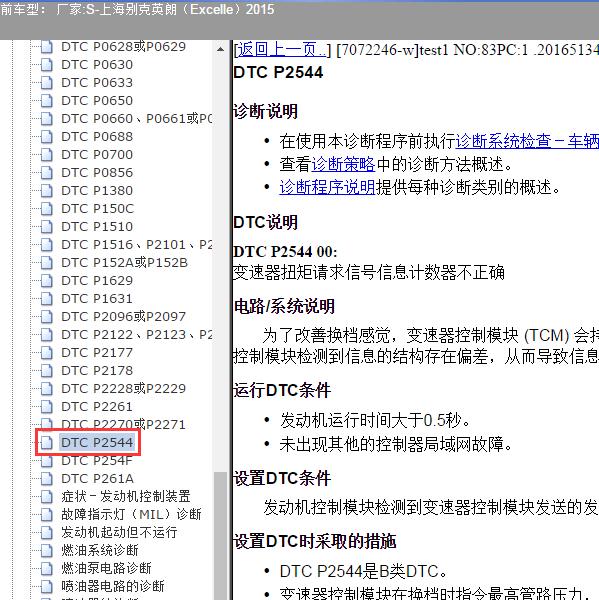Select DTC P2270或P2271 in tree
Image resolution: width=599 pixels, height=600 pixels.
123,424
